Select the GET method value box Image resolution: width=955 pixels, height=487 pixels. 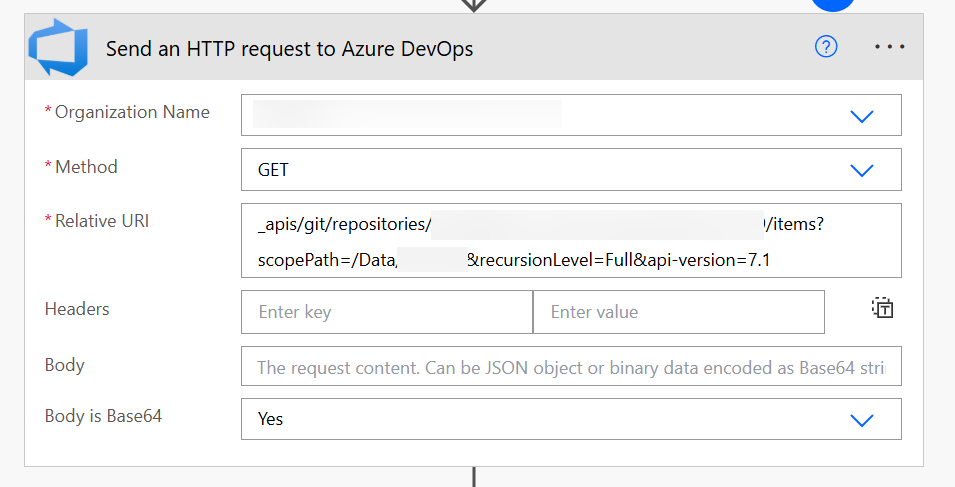pos(571,170)
